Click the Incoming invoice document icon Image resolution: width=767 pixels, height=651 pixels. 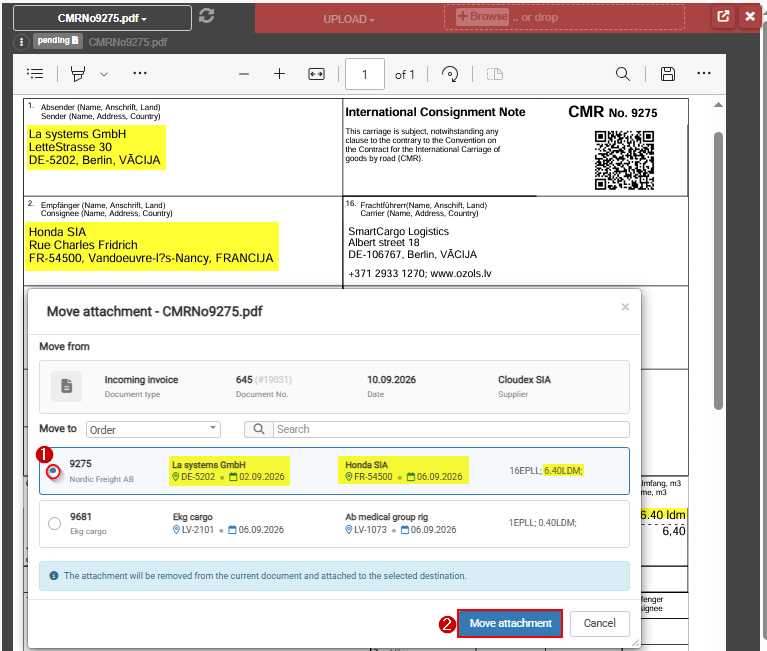pos(67,386)
